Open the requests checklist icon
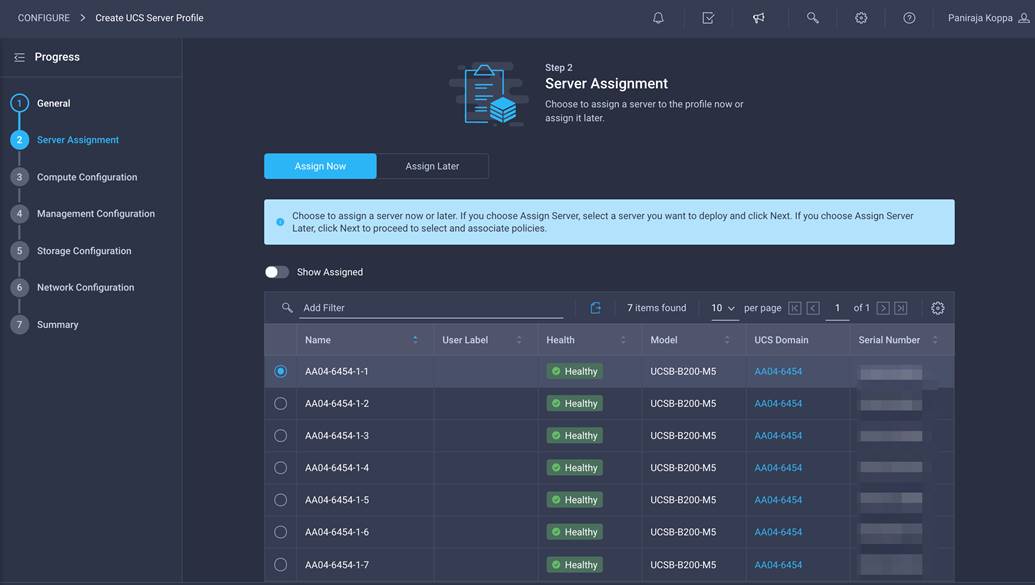 [708, 18]
